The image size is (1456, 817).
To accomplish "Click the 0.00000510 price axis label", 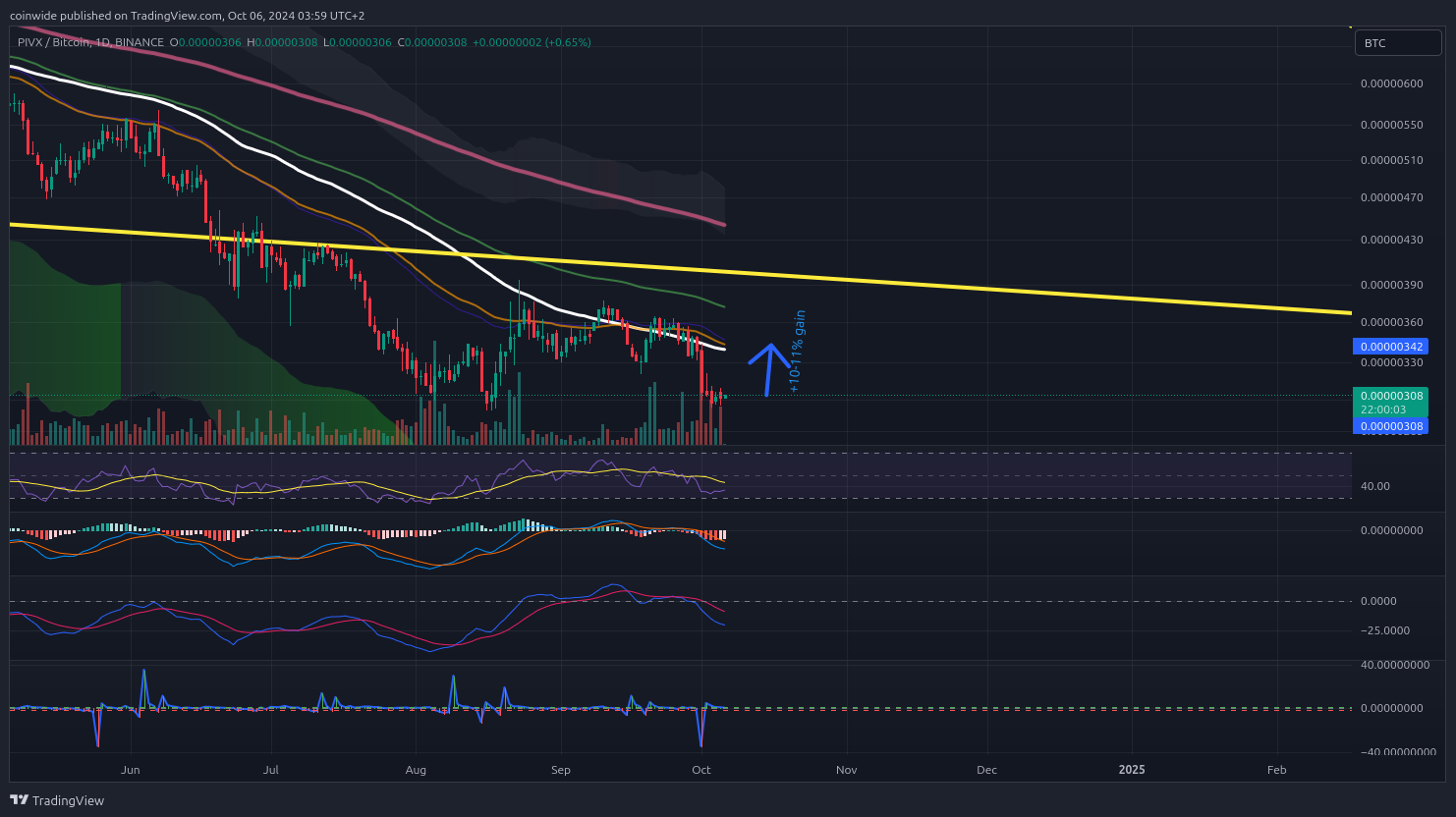I will pyautogui.click(x=1391, y=160).
